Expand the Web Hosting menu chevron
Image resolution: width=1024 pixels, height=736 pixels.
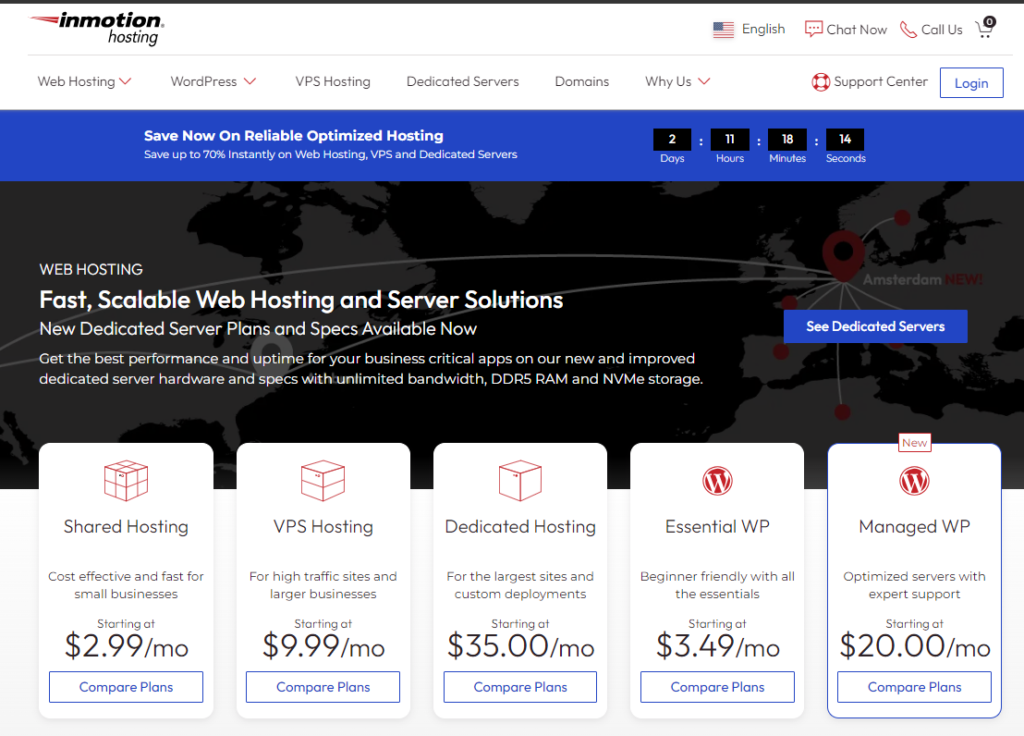[125, 82]
